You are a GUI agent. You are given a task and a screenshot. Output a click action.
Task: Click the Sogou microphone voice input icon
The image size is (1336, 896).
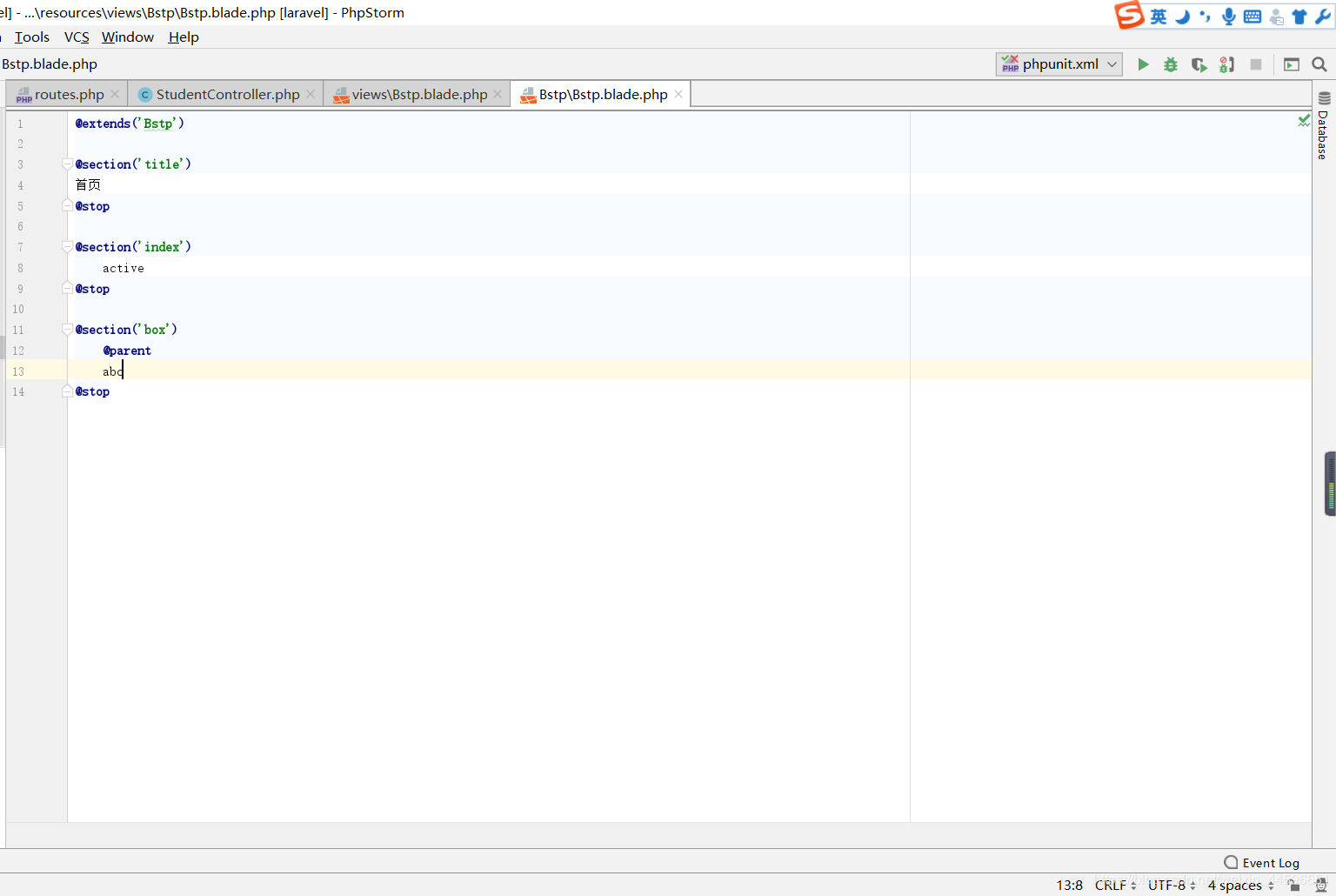[1228, 17]
